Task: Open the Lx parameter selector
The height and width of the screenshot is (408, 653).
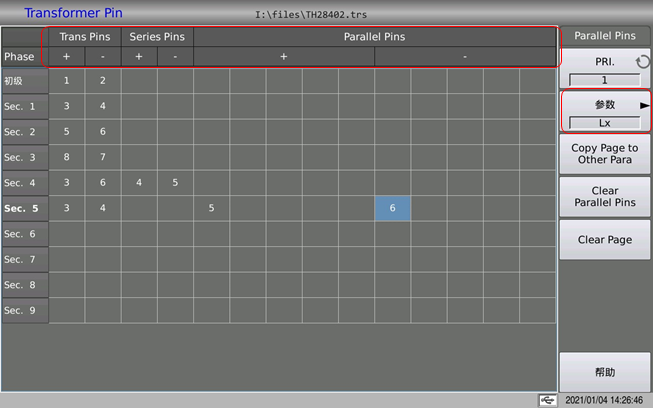Action: (x=604, y=123)
